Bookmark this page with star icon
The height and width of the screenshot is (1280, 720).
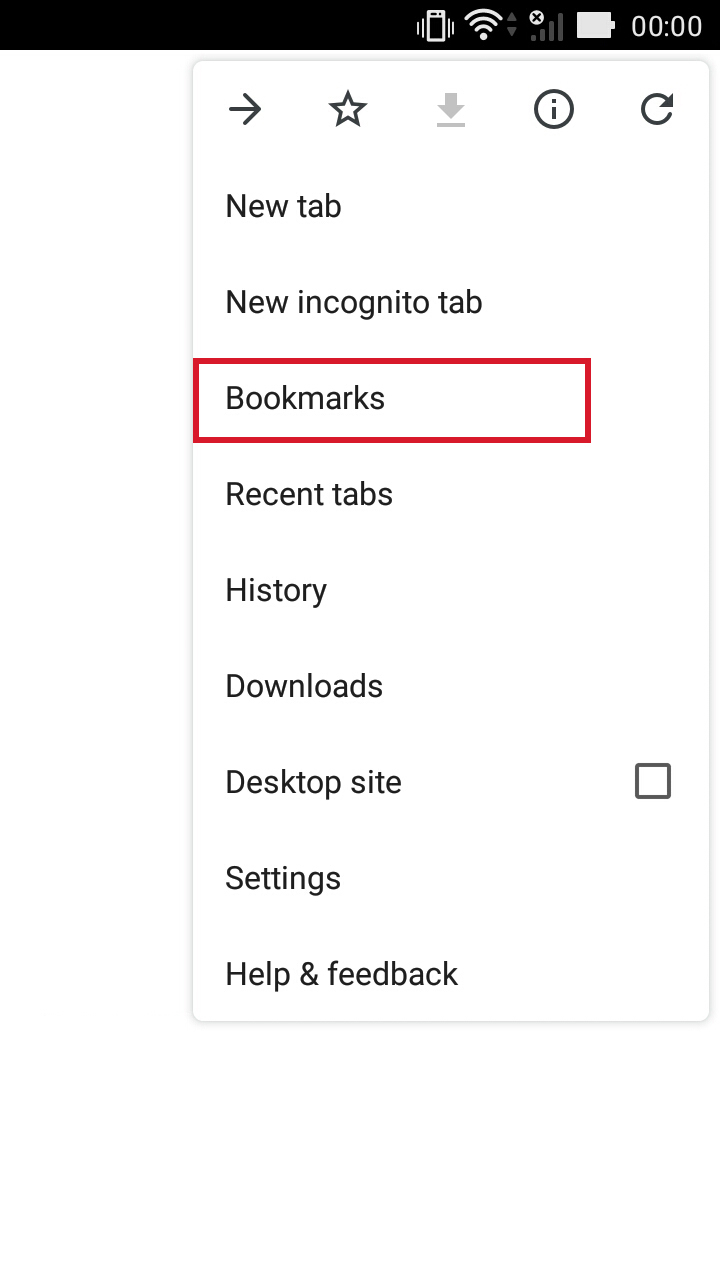[x=348, y=110]
